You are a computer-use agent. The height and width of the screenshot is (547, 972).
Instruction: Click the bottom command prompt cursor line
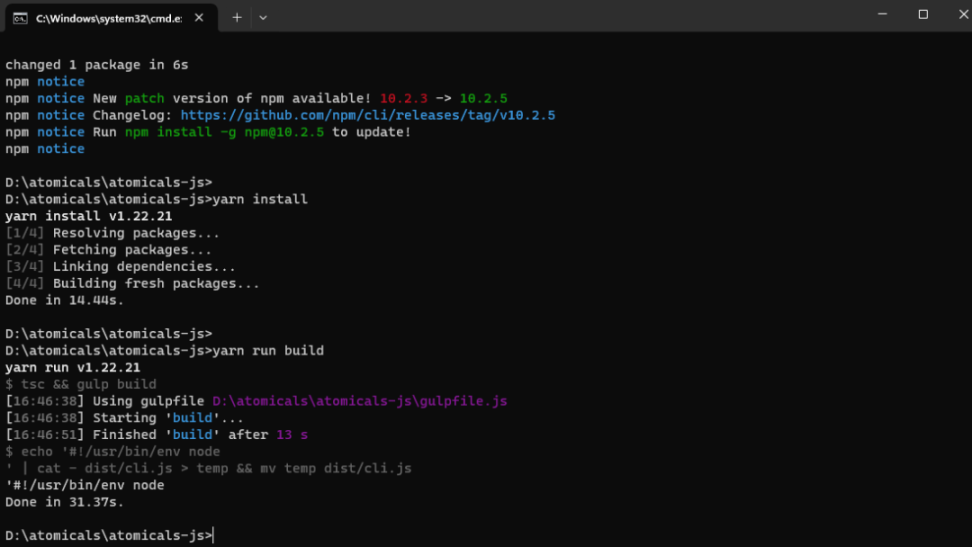coord(108,535)
